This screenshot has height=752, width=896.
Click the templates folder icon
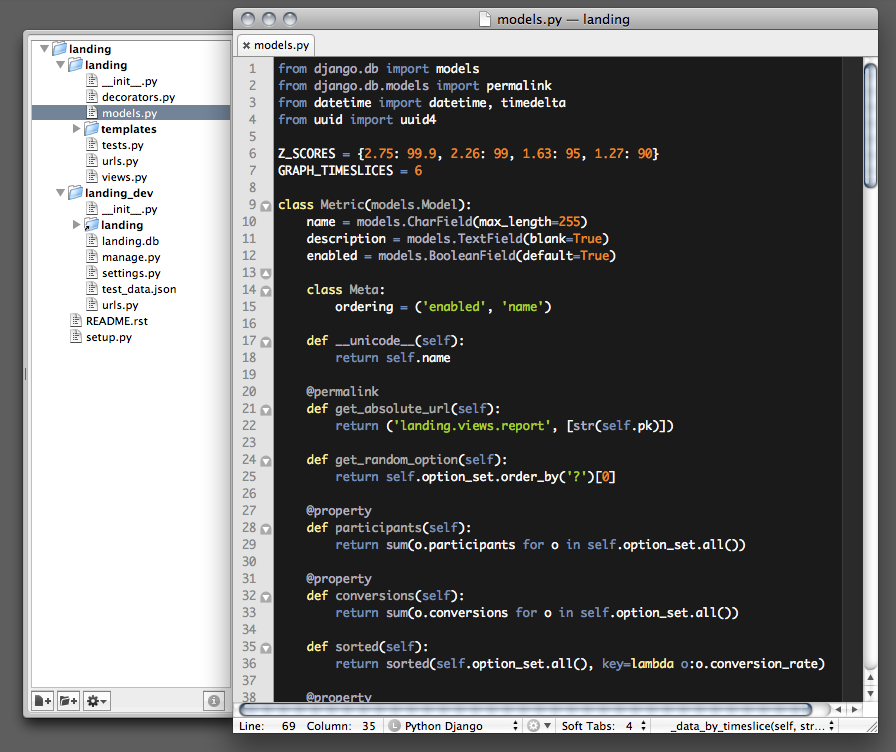[x=91, y=129]
